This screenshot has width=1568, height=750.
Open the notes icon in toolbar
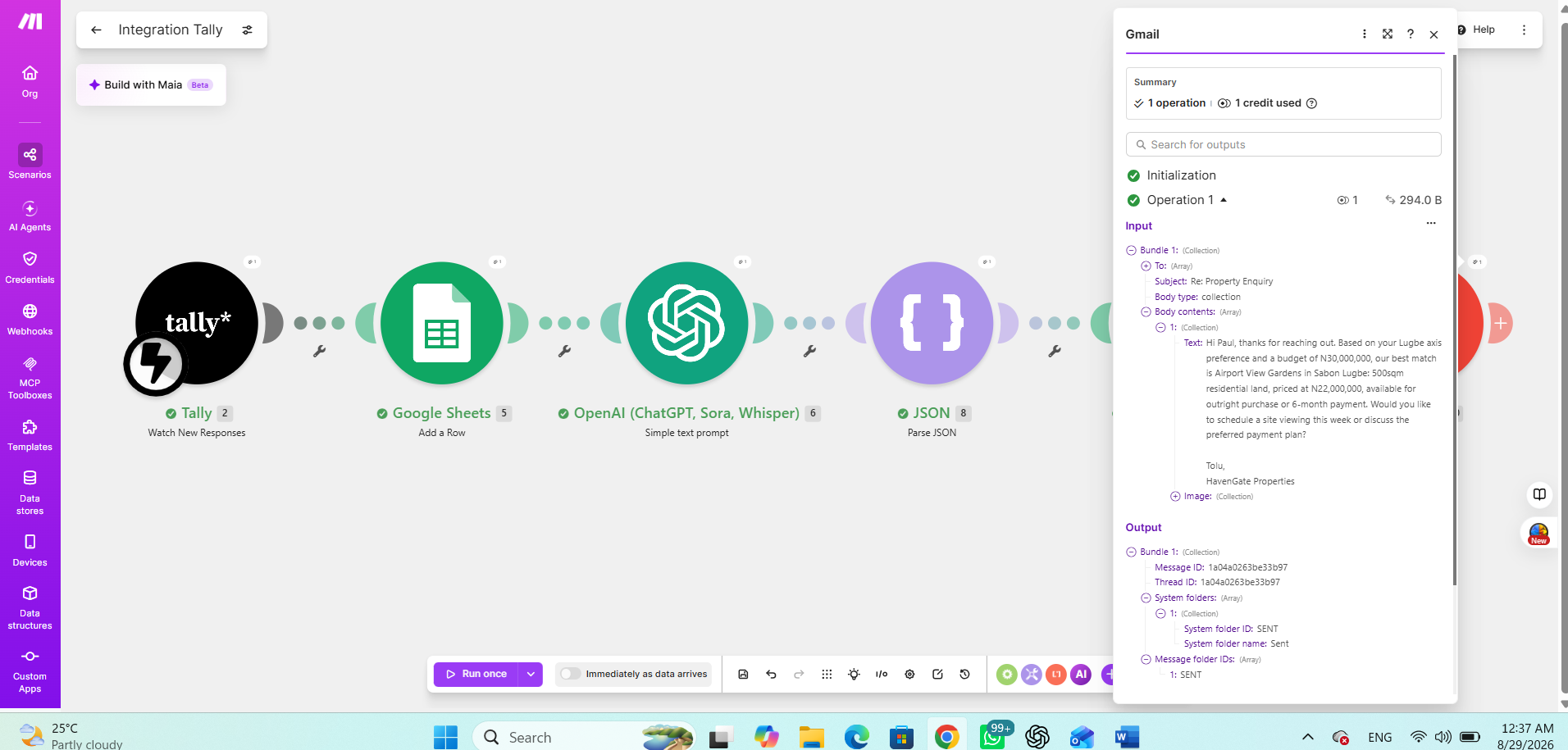[937, 674]
